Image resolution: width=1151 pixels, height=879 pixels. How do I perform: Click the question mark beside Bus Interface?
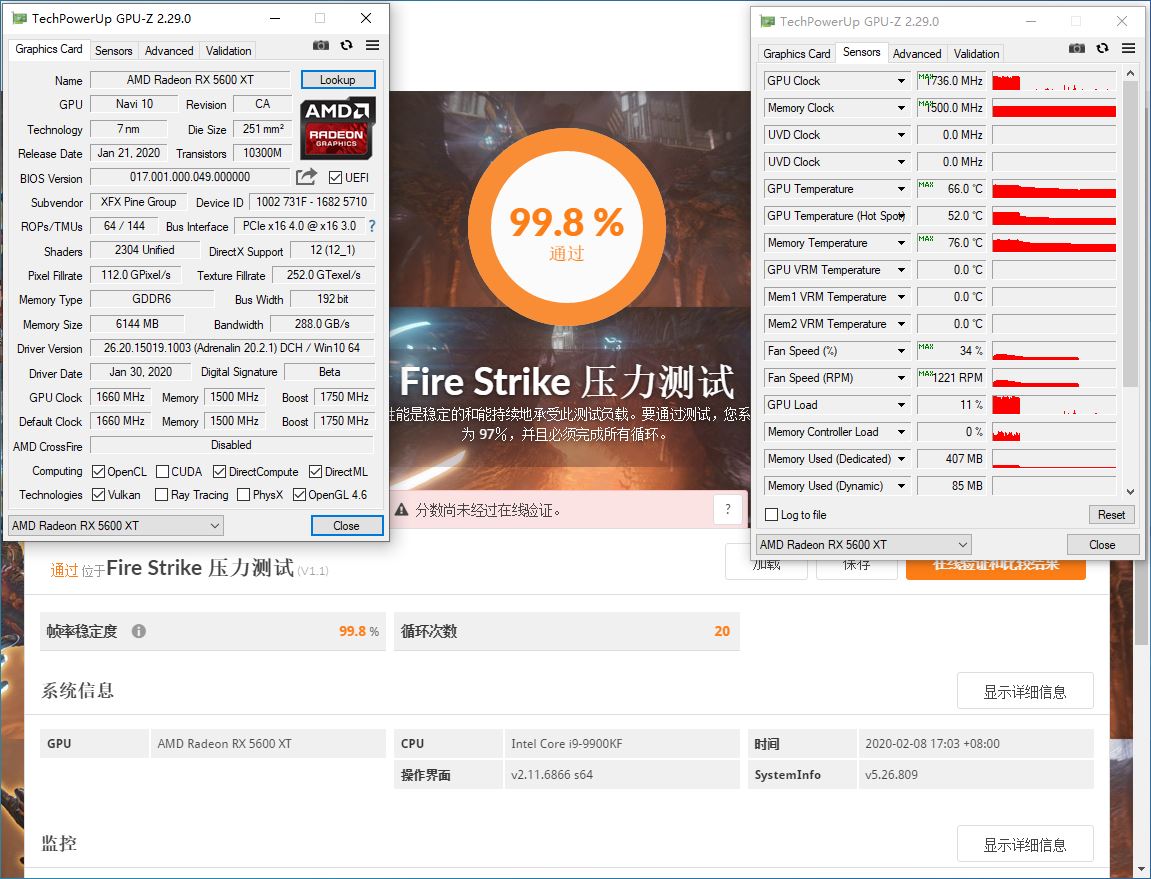coord(370,226)
